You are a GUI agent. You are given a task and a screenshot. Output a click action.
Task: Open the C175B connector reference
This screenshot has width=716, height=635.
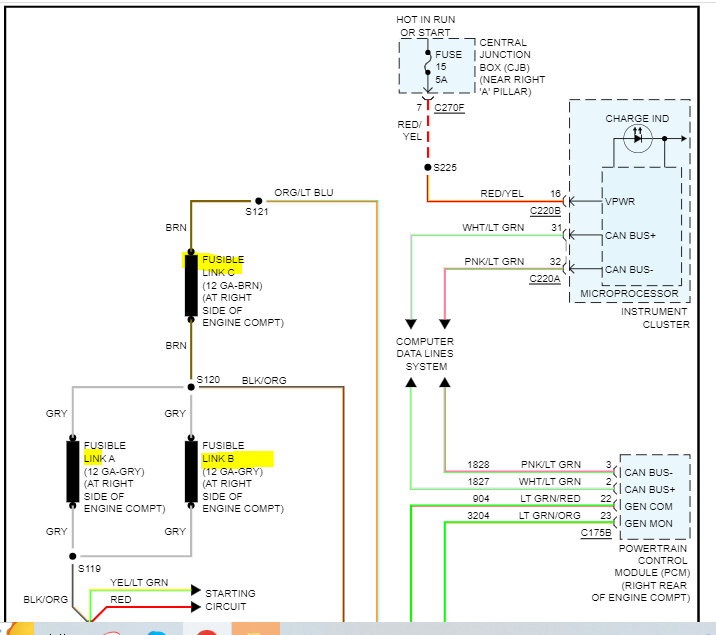click(x=596, y=533)
